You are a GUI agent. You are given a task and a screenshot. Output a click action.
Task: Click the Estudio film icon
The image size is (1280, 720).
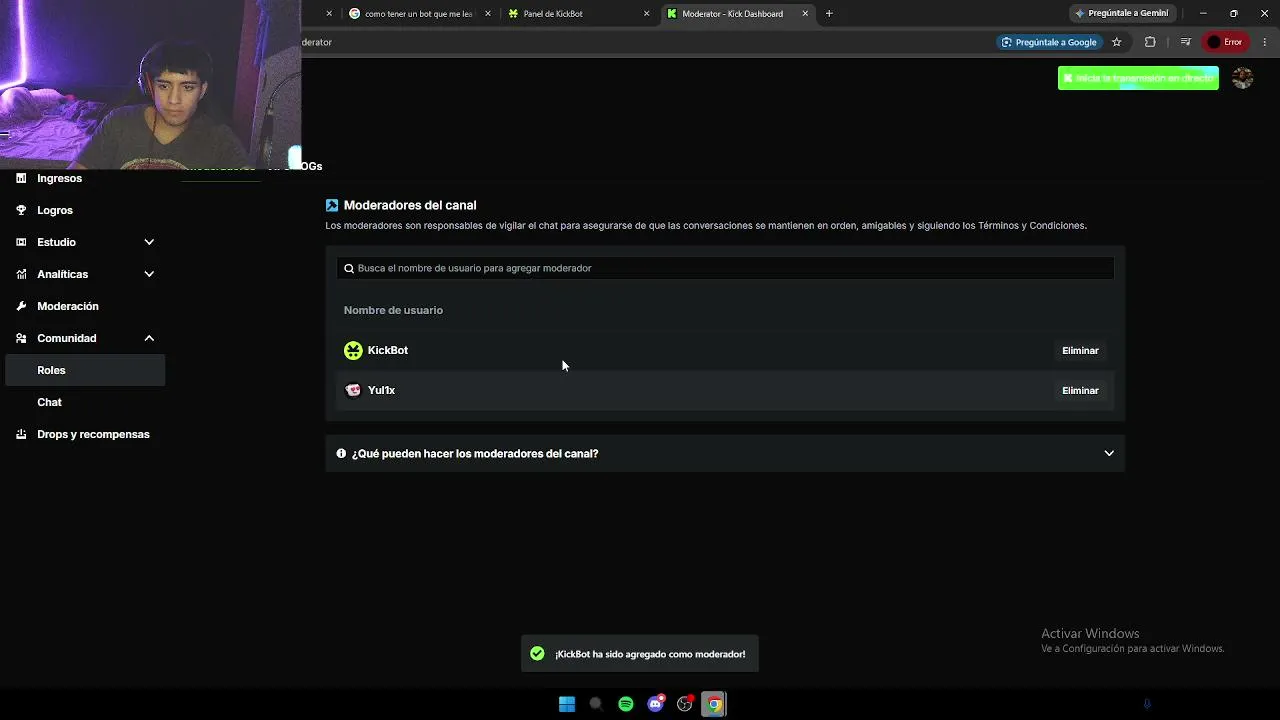21,242
